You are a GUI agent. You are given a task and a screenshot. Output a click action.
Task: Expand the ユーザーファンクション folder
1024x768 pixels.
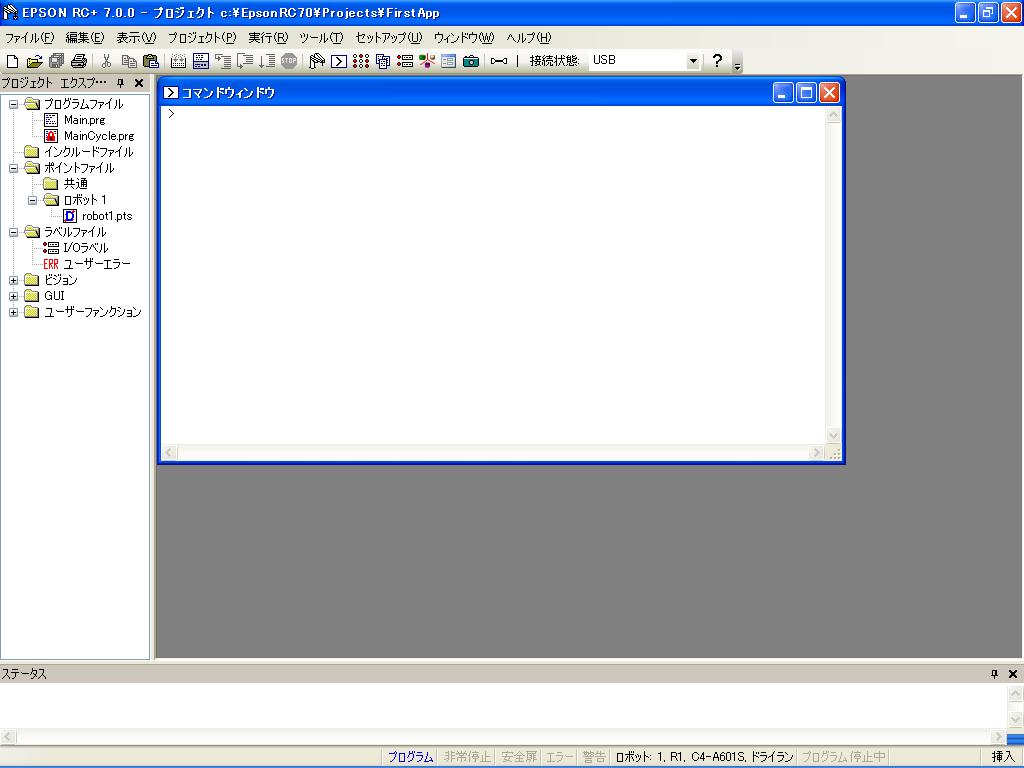point(13,312)
